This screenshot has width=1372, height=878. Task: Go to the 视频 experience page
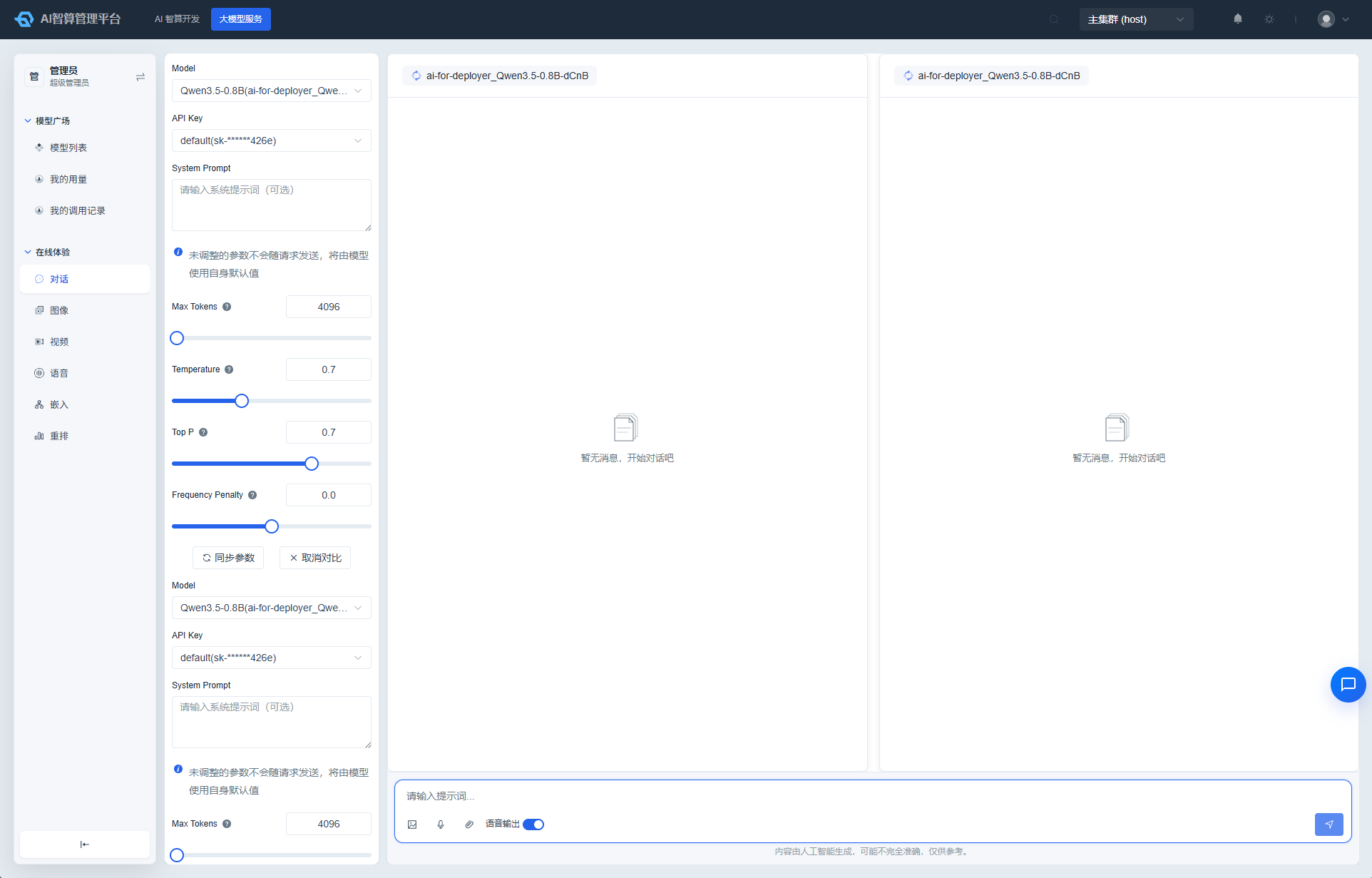(85, 342)
